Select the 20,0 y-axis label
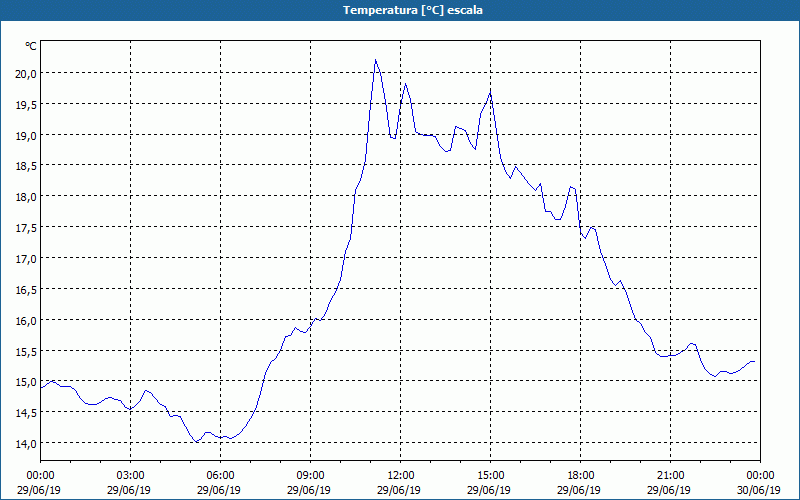This screenshot has height=500, width=800. (27, 73)
